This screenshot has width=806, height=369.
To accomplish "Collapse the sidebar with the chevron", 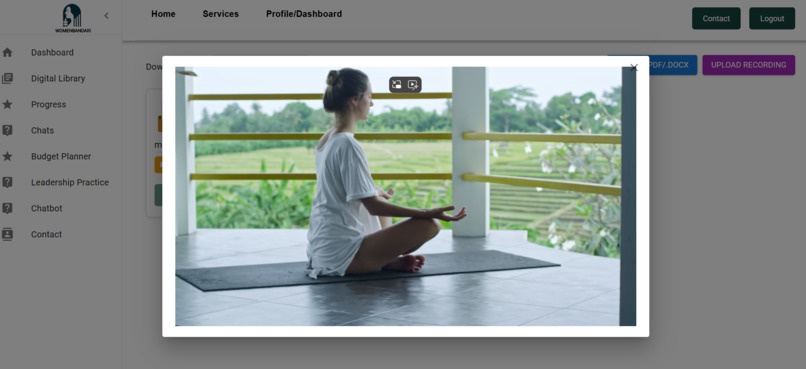I will (106, 16).
